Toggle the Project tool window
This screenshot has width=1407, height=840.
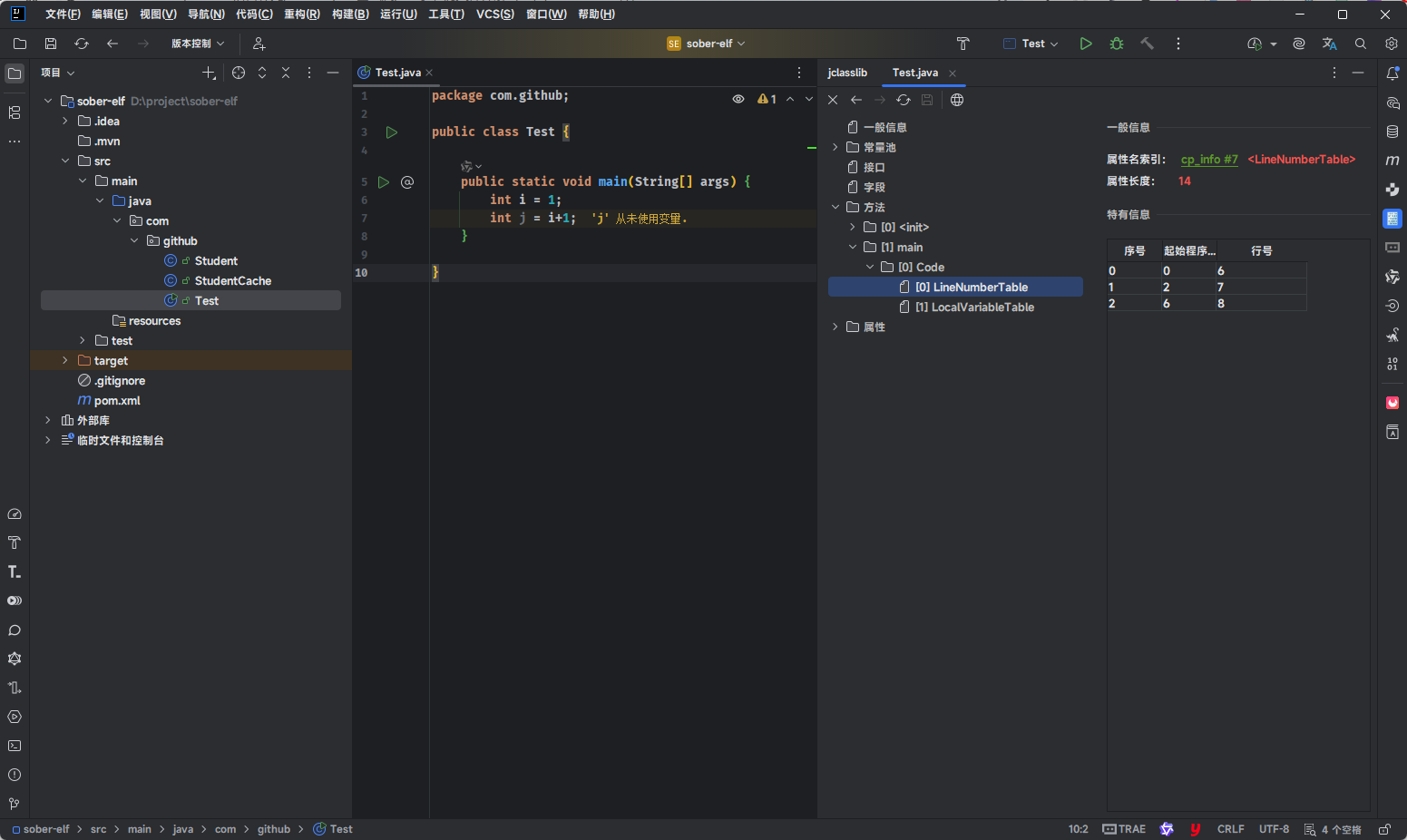point(15,73)
